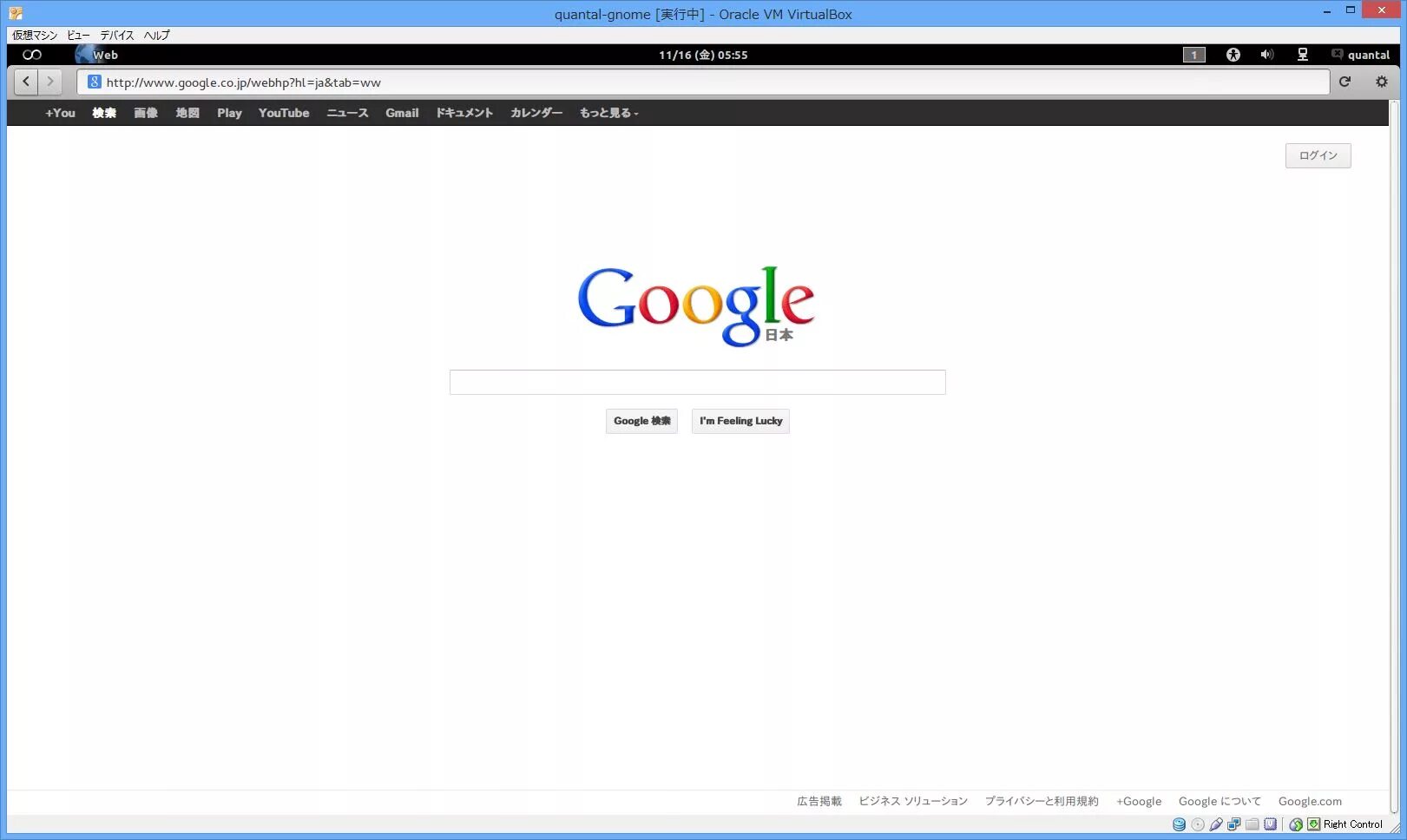
Task: Click the VirtualBox hard disk activity icon
Action: pos(1179,824)
